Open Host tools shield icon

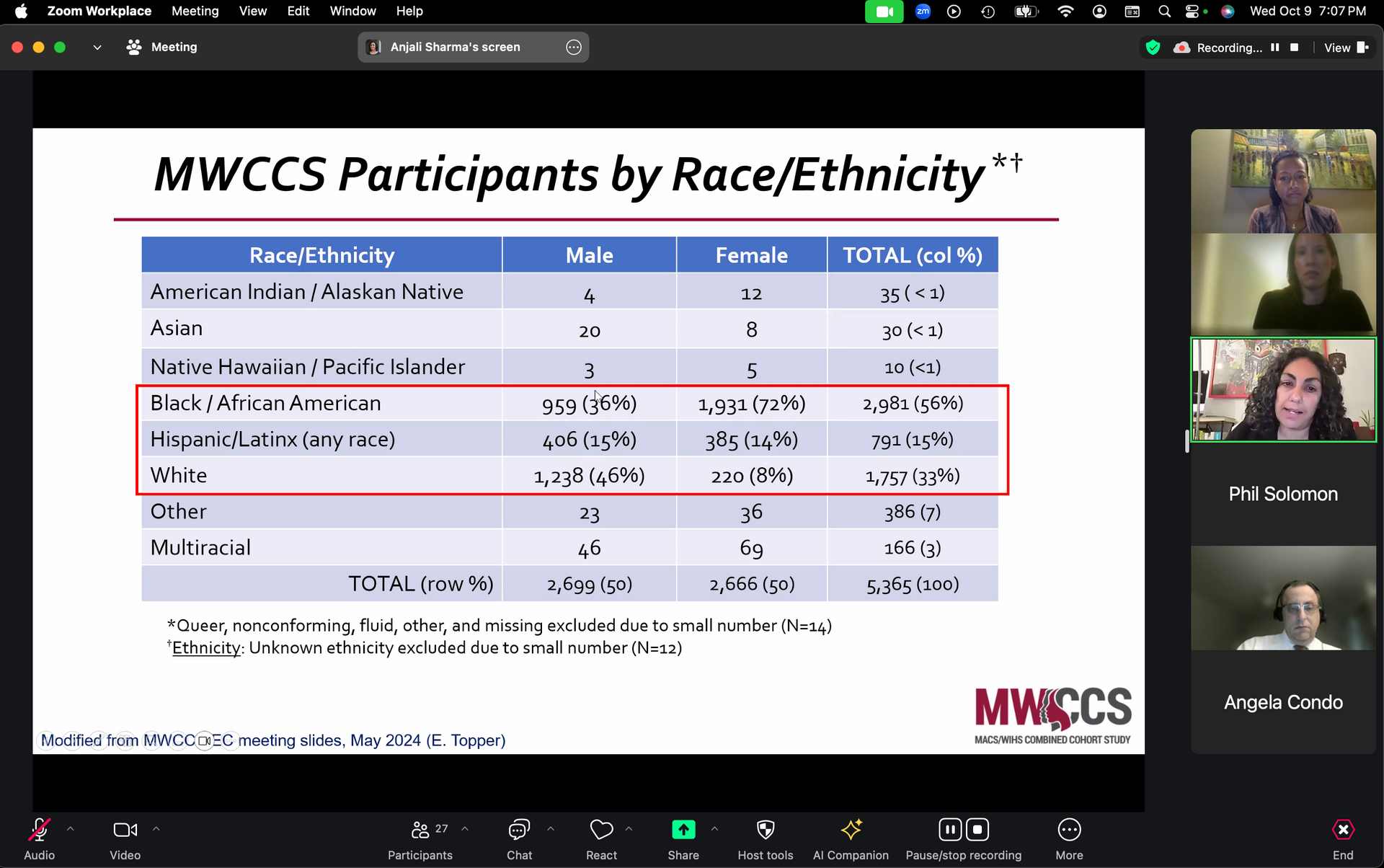coord(765,831)
